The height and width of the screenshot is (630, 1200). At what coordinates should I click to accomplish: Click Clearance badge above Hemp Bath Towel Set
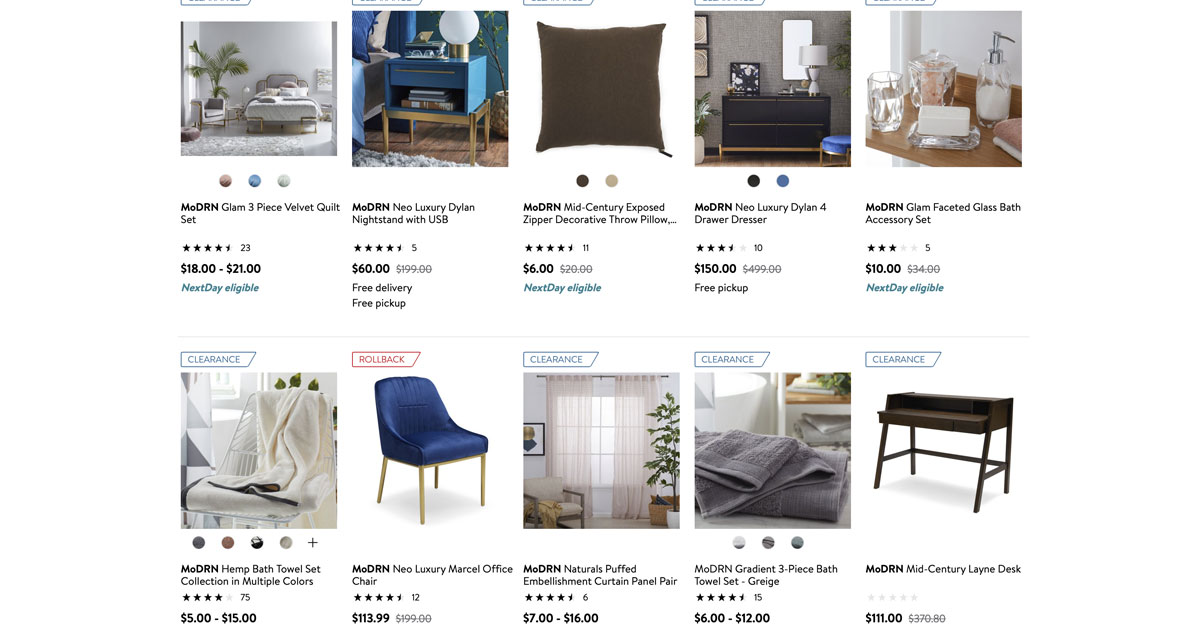tap(218, 359)
